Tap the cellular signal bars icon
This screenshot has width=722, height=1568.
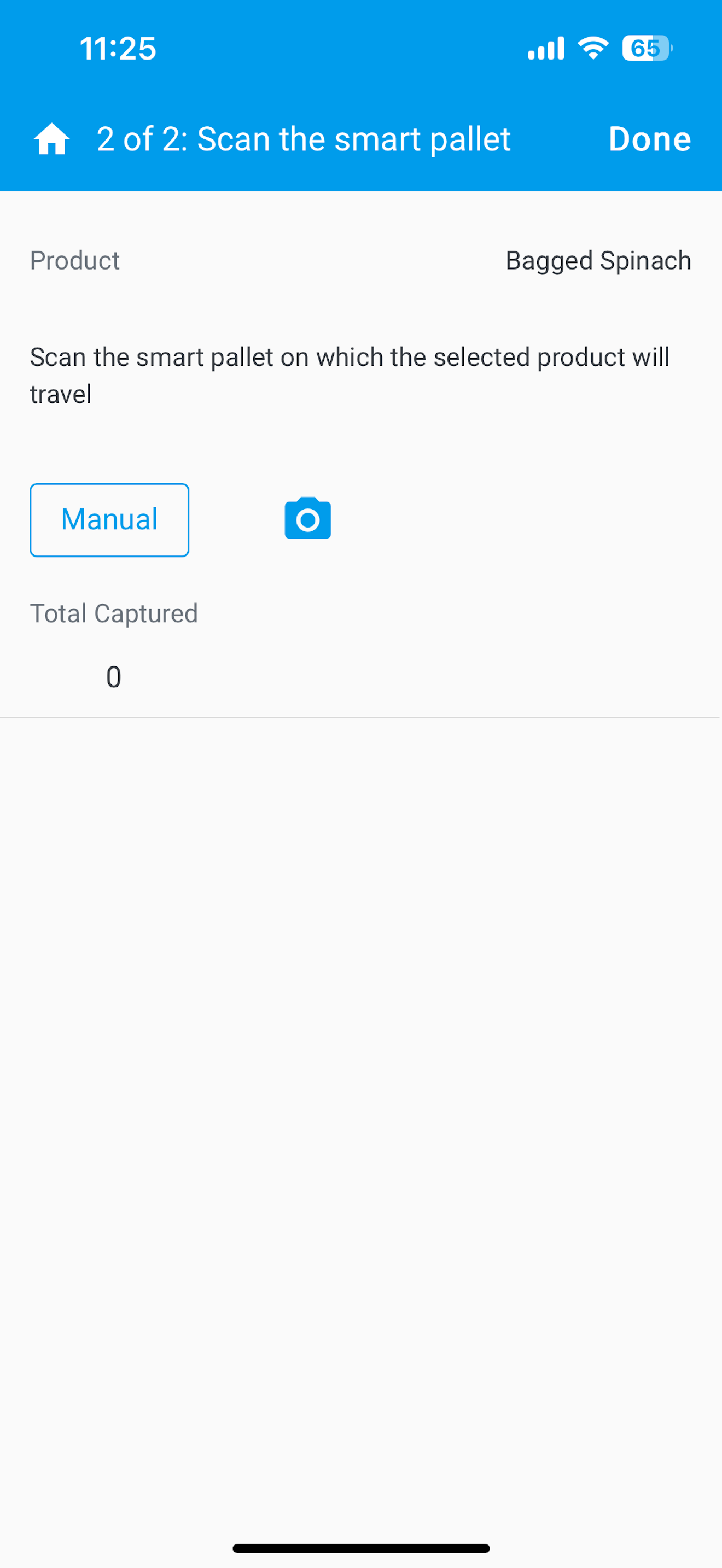point(546,48)
